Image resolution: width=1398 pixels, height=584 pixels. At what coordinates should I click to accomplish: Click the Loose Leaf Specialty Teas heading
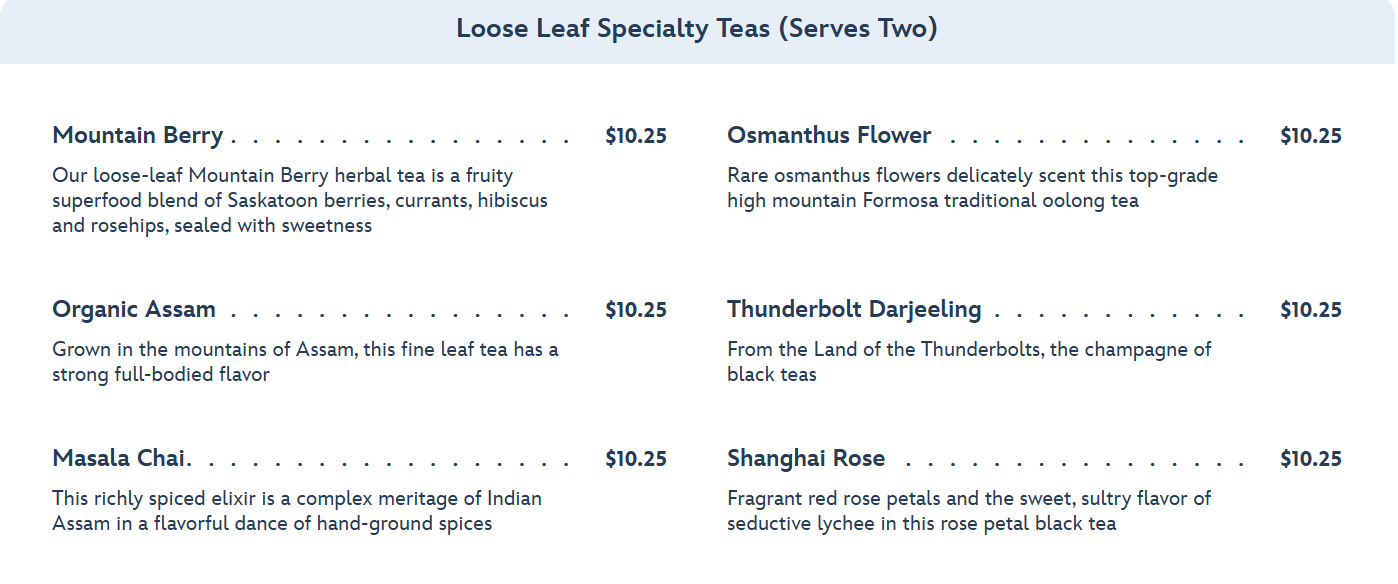(697, 28)
